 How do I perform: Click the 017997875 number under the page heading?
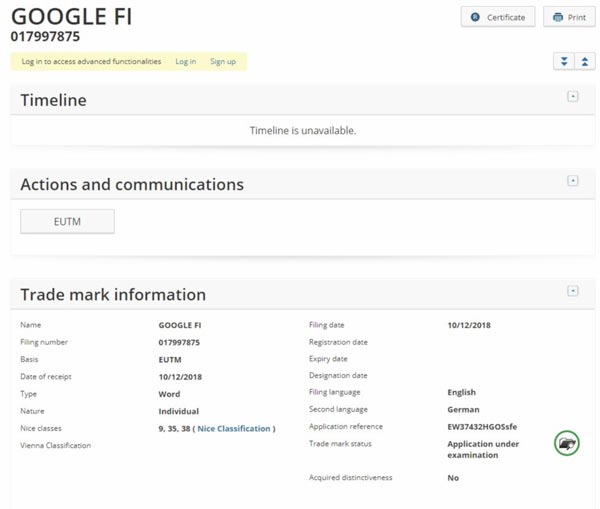45,37
